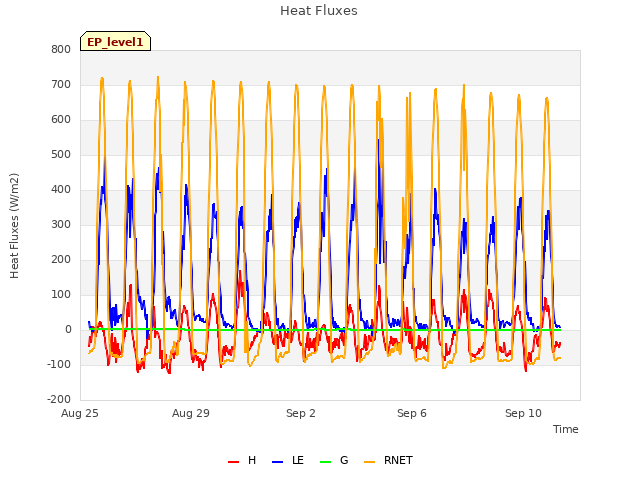Click the Aug 29 x-axis tick label

click(x=191, y=413)
